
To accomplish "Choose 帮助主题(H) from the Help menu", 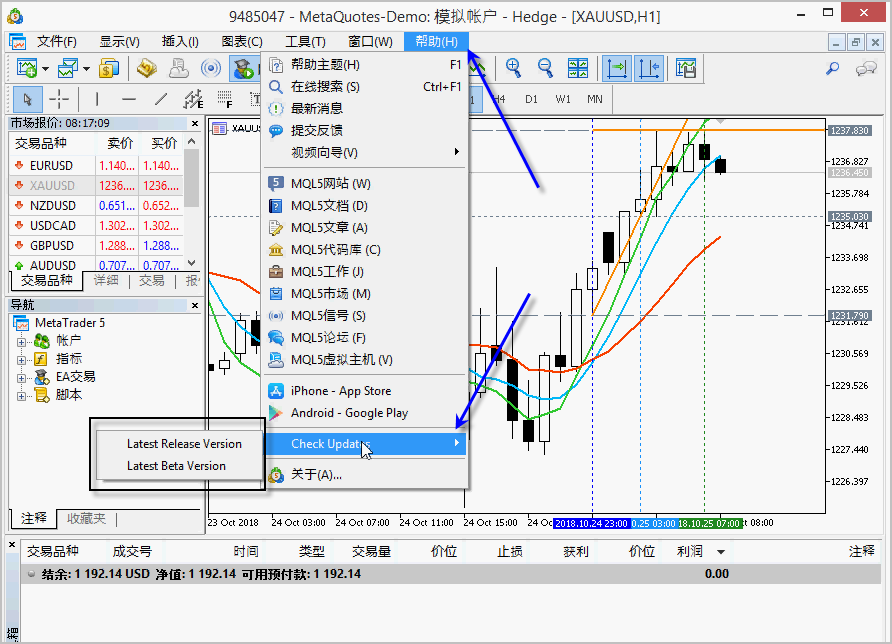I will [365, 65].
